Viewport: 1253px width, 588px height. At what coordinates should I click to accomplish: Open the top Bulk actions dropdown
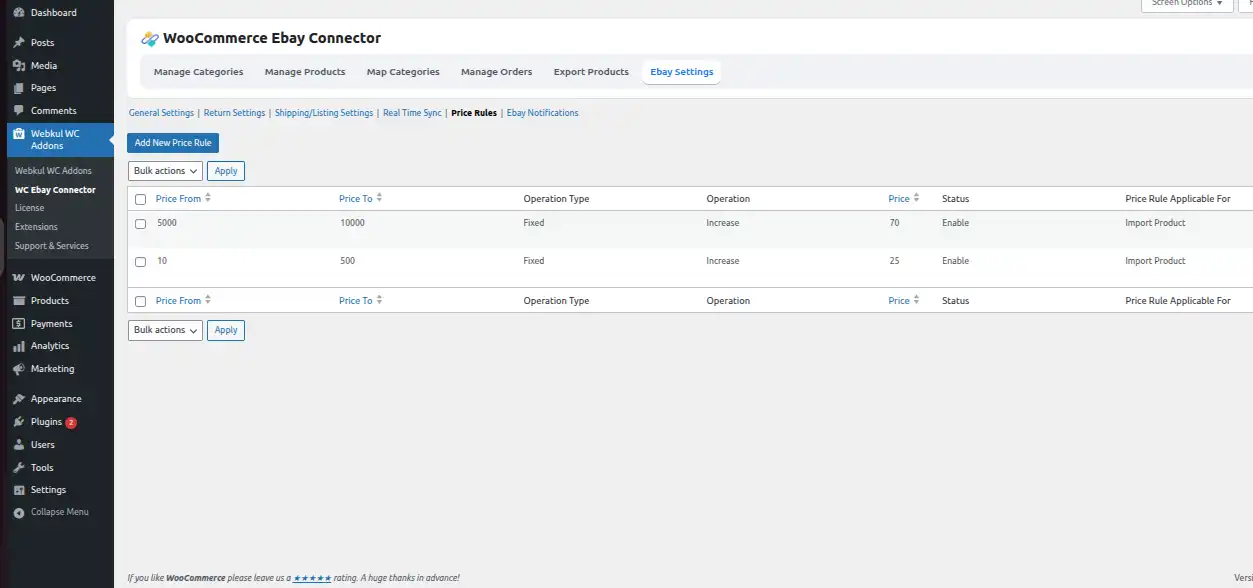(x=165, y=171)
